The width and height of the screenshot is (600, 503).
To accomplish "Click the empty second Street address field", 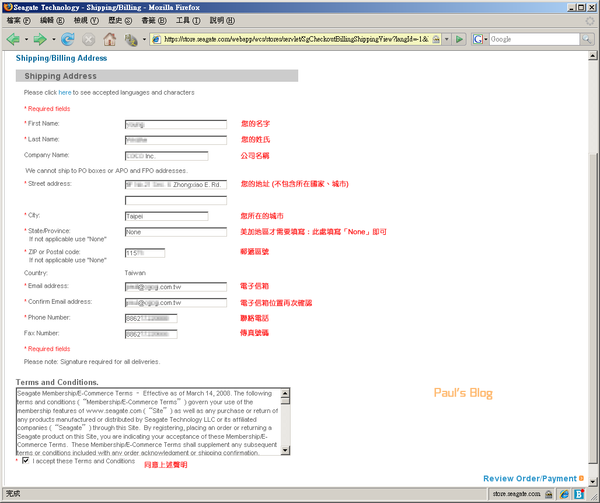I will 176,200.
